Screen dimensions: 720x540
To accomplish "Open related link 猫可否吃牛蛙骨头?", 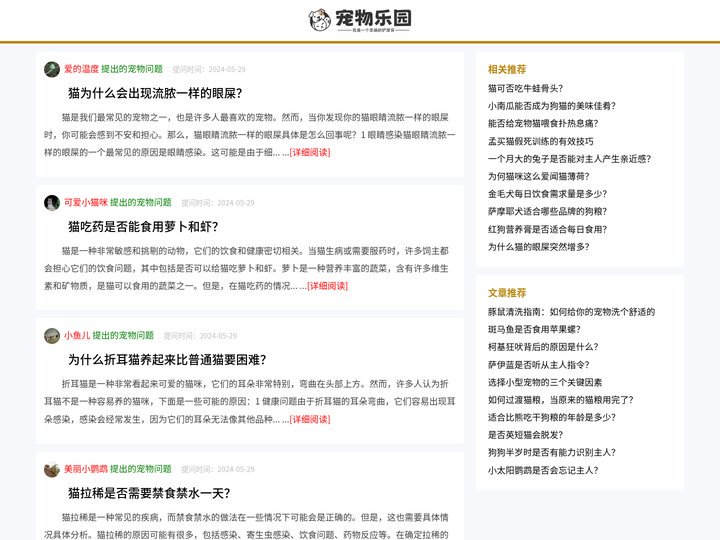I will (525, 88).
